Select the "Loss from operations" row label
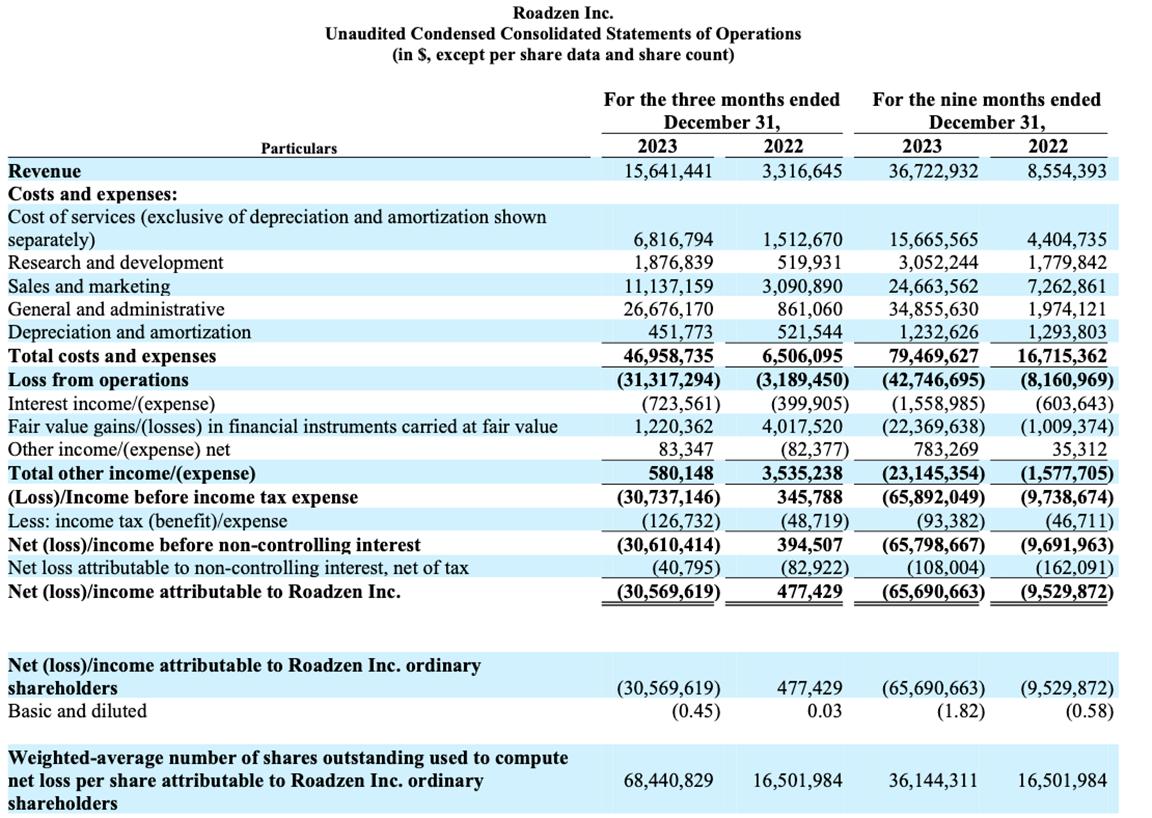 click(x=98, y=380)
